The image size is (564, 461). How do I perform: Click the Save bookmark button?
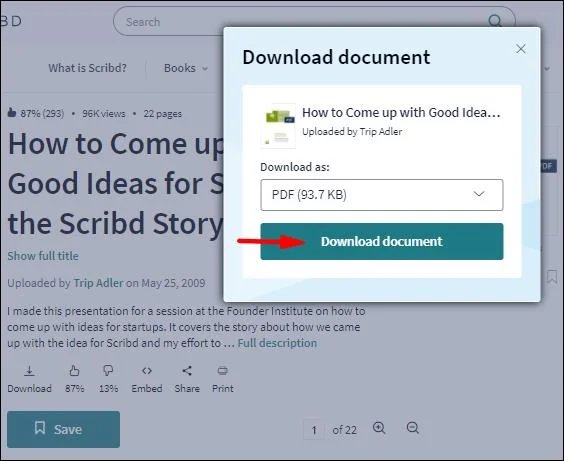[63, 429]
